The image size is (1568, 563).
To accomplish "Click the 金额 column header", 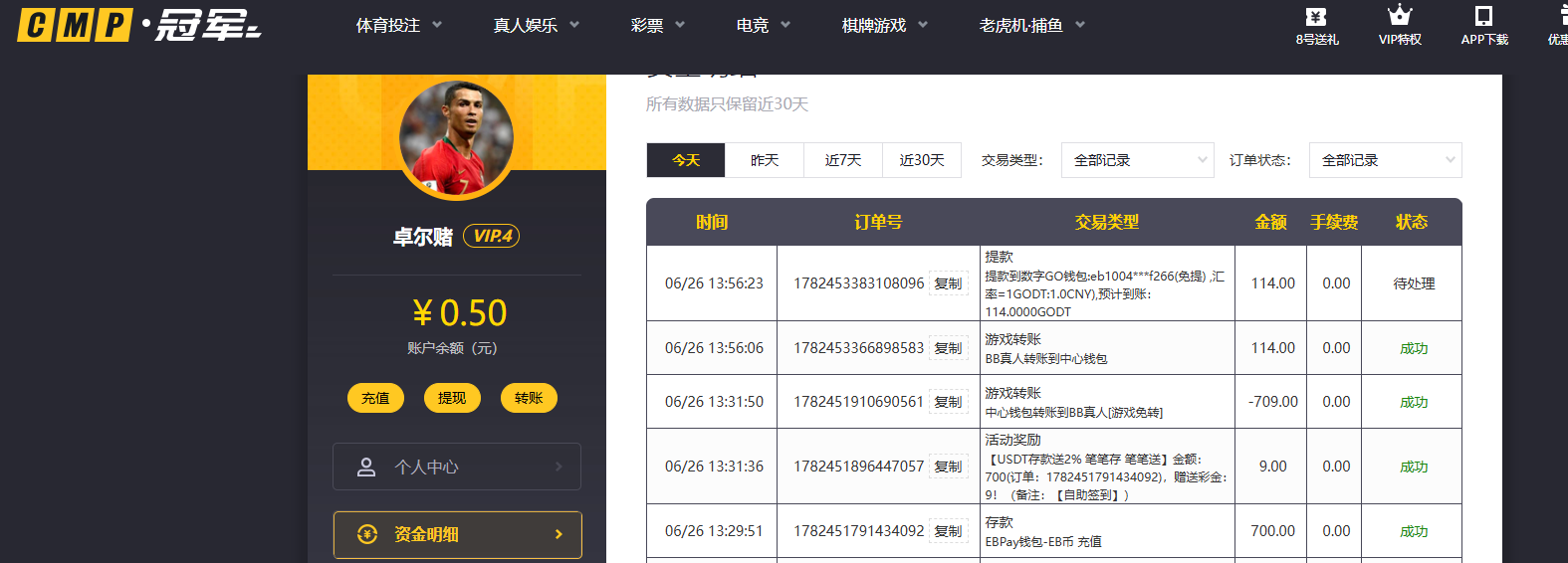I will point(1271,222).
